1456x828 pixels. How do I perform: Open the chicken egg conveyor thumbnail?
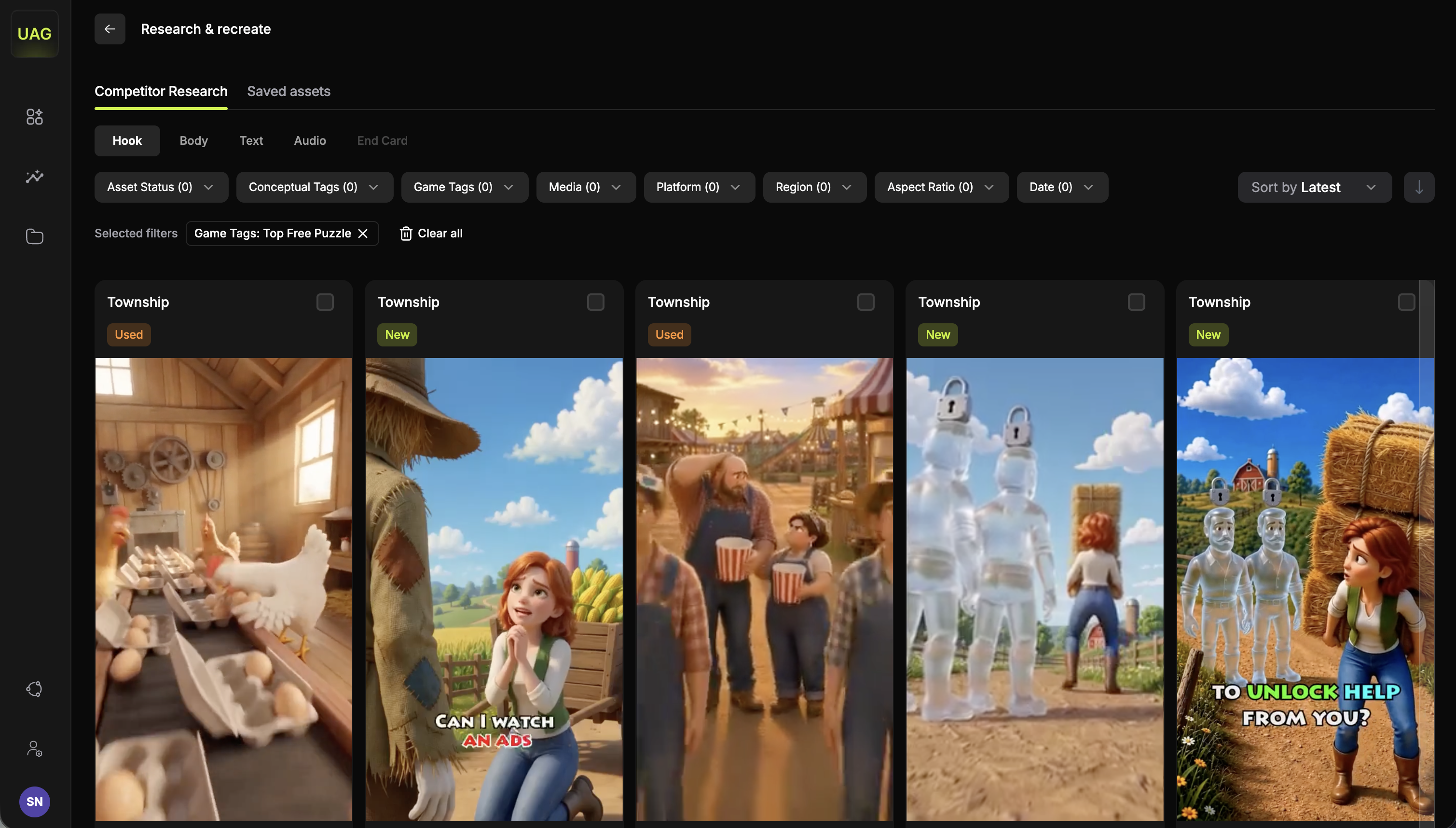pos(224,589)
